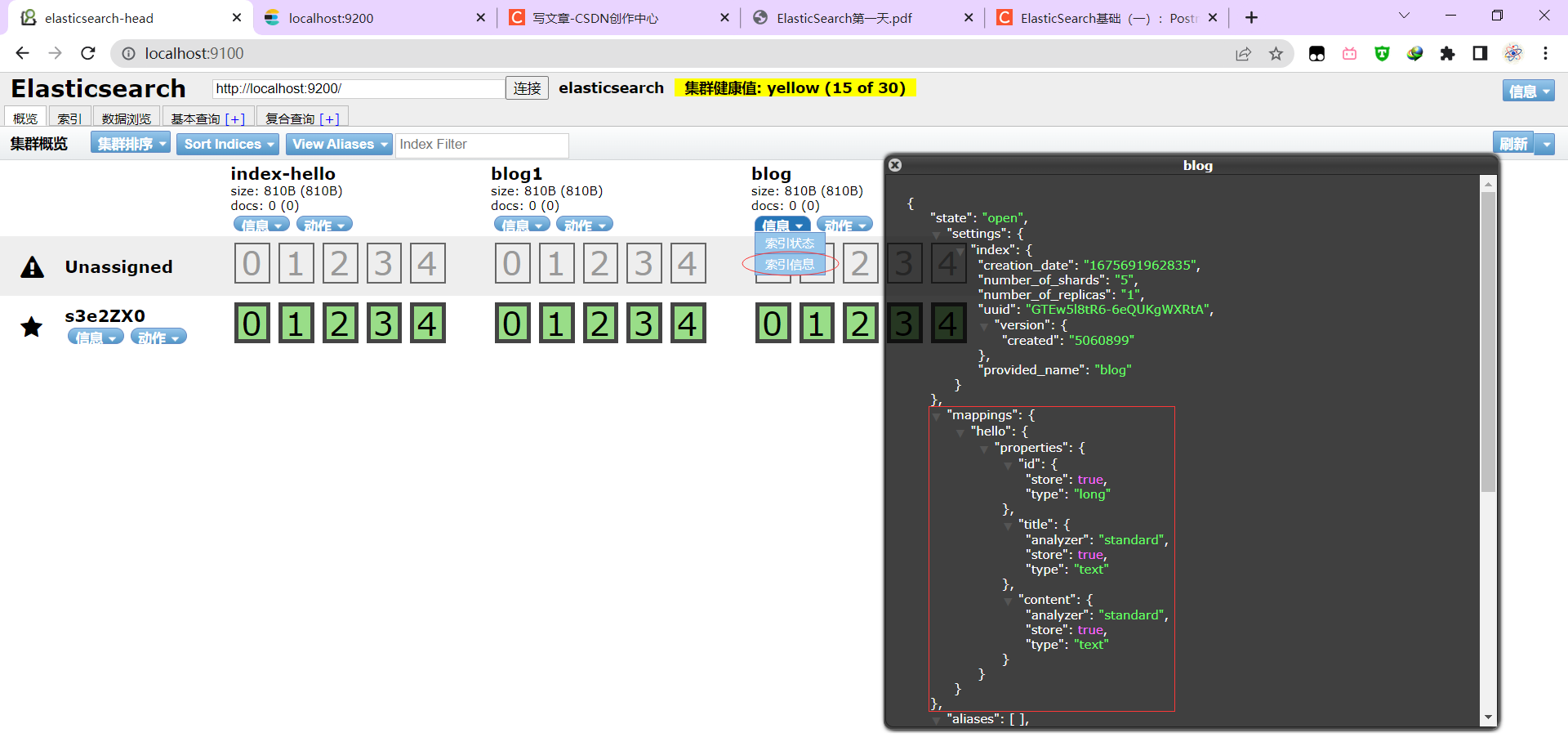Open 动作 dropdown under index-hello
The width and height of the screenshot is (1568, 742).
click(x=324, y=224)
